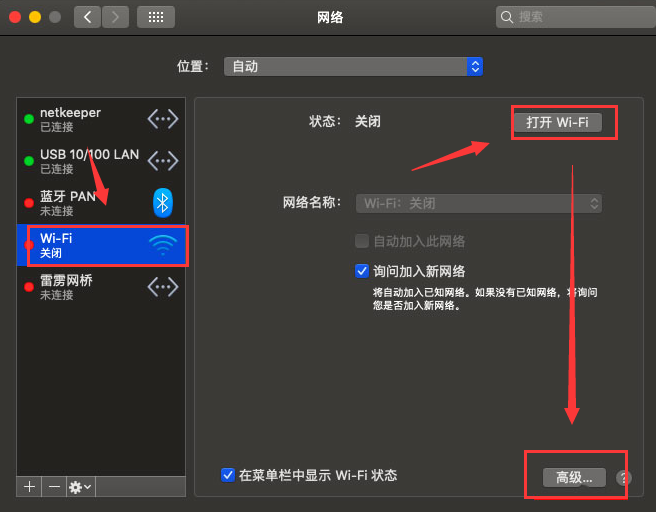Click the 高级... advanced button
Image resolution: width=656 pixels, height=512 pixels.
574,478
